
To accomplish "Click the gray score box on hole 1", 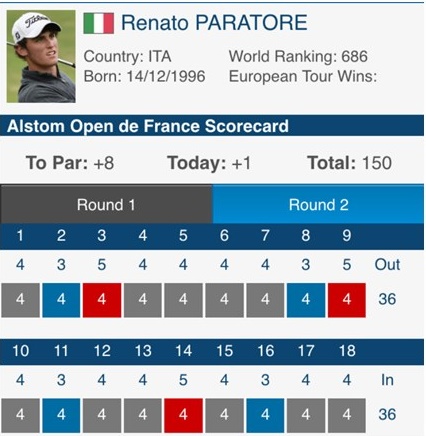I will tap(20, 300).
